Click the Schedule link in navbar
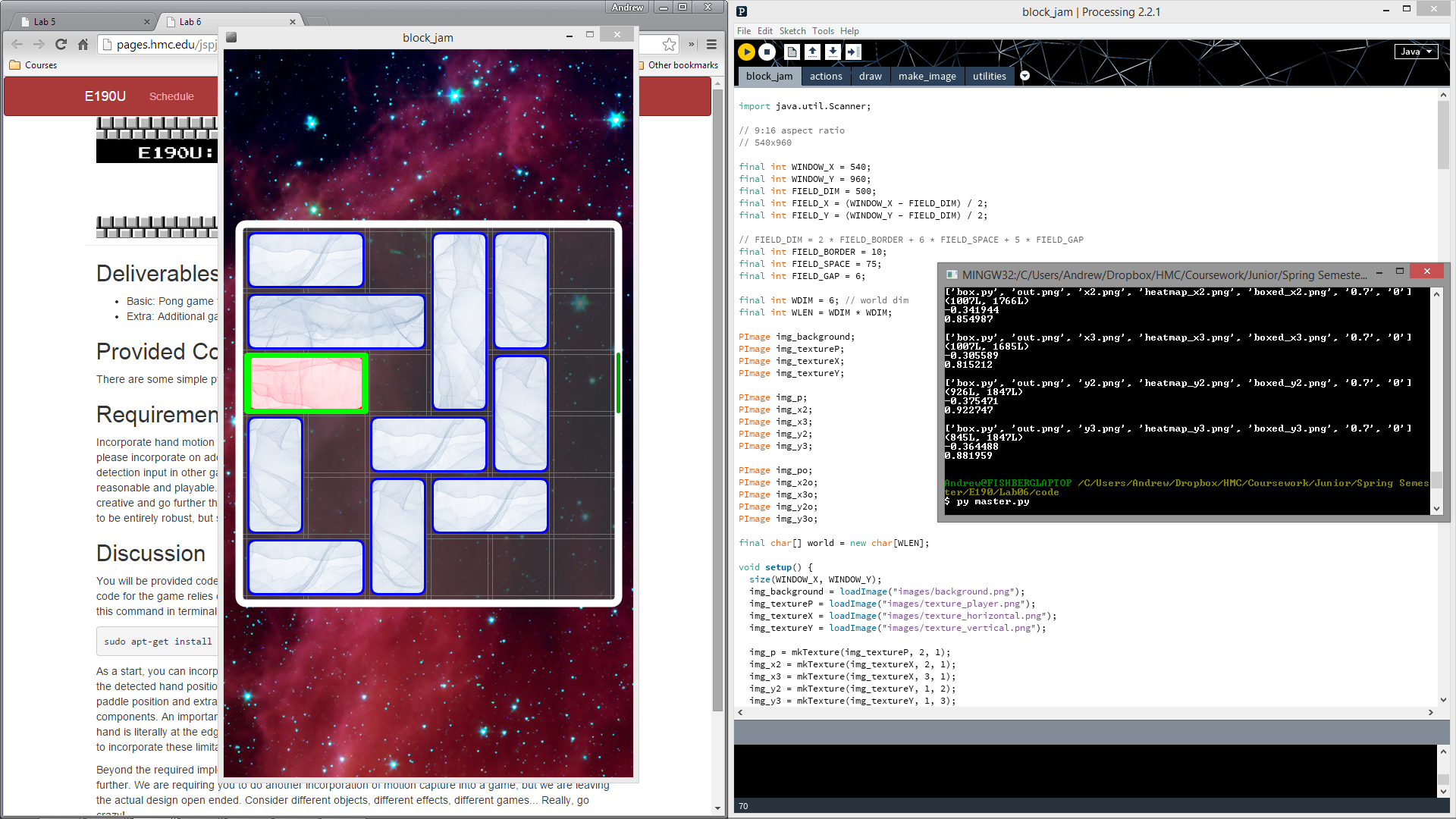1456x819 pixels. [171, 96]
